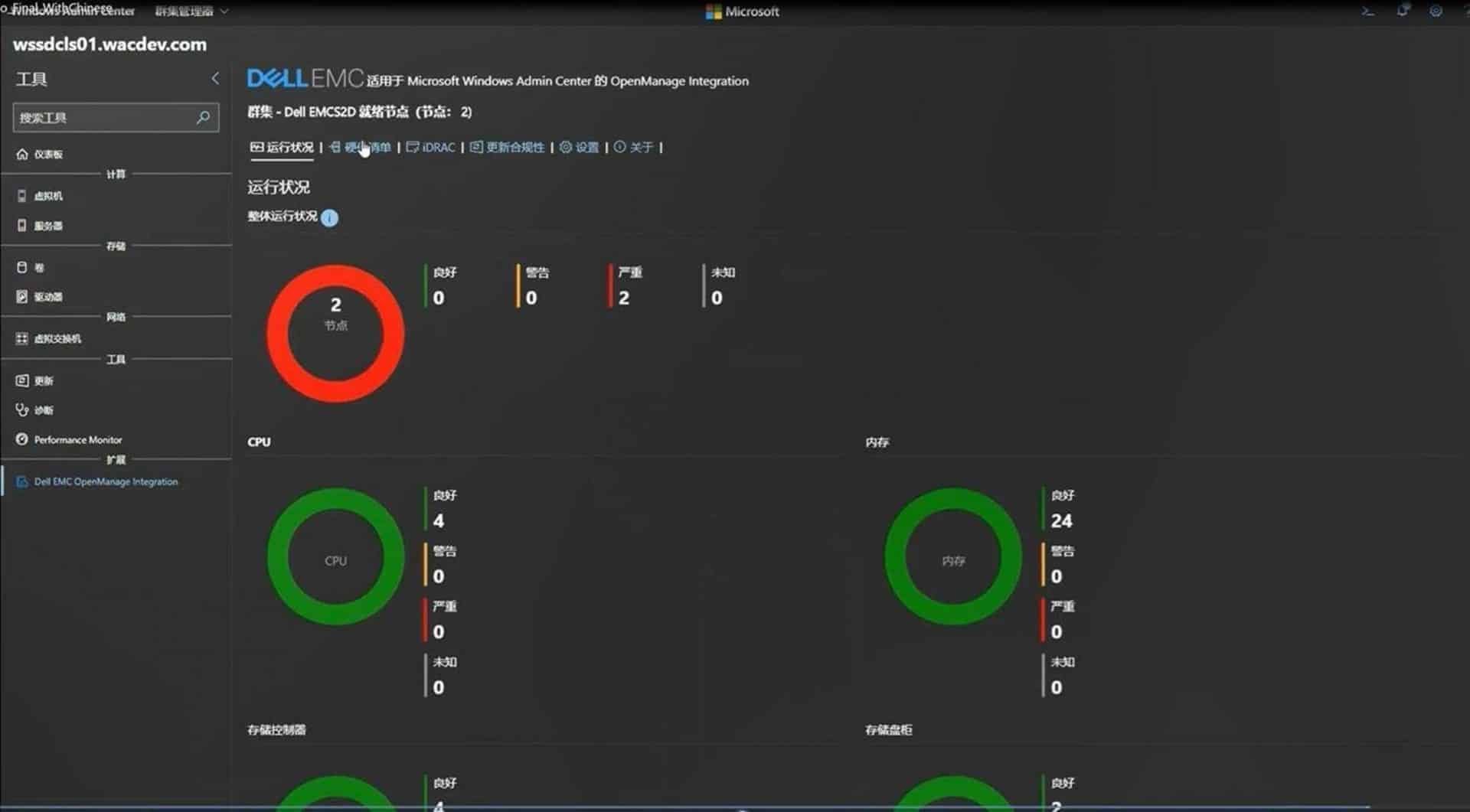The image size is (1470, 812).
Task: Click the magnifier icon in the tool search box
Action: click(x=203, y=117)
